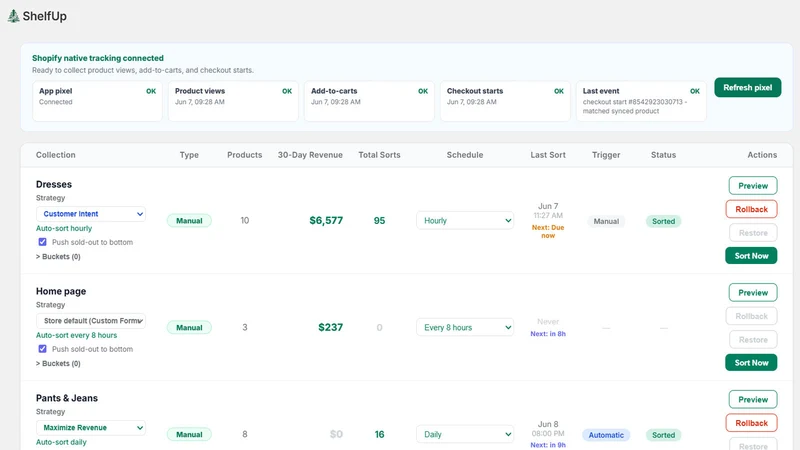Click the Checkout starts status card
This screenshot has height=450, width=800.
coord(505,101)
